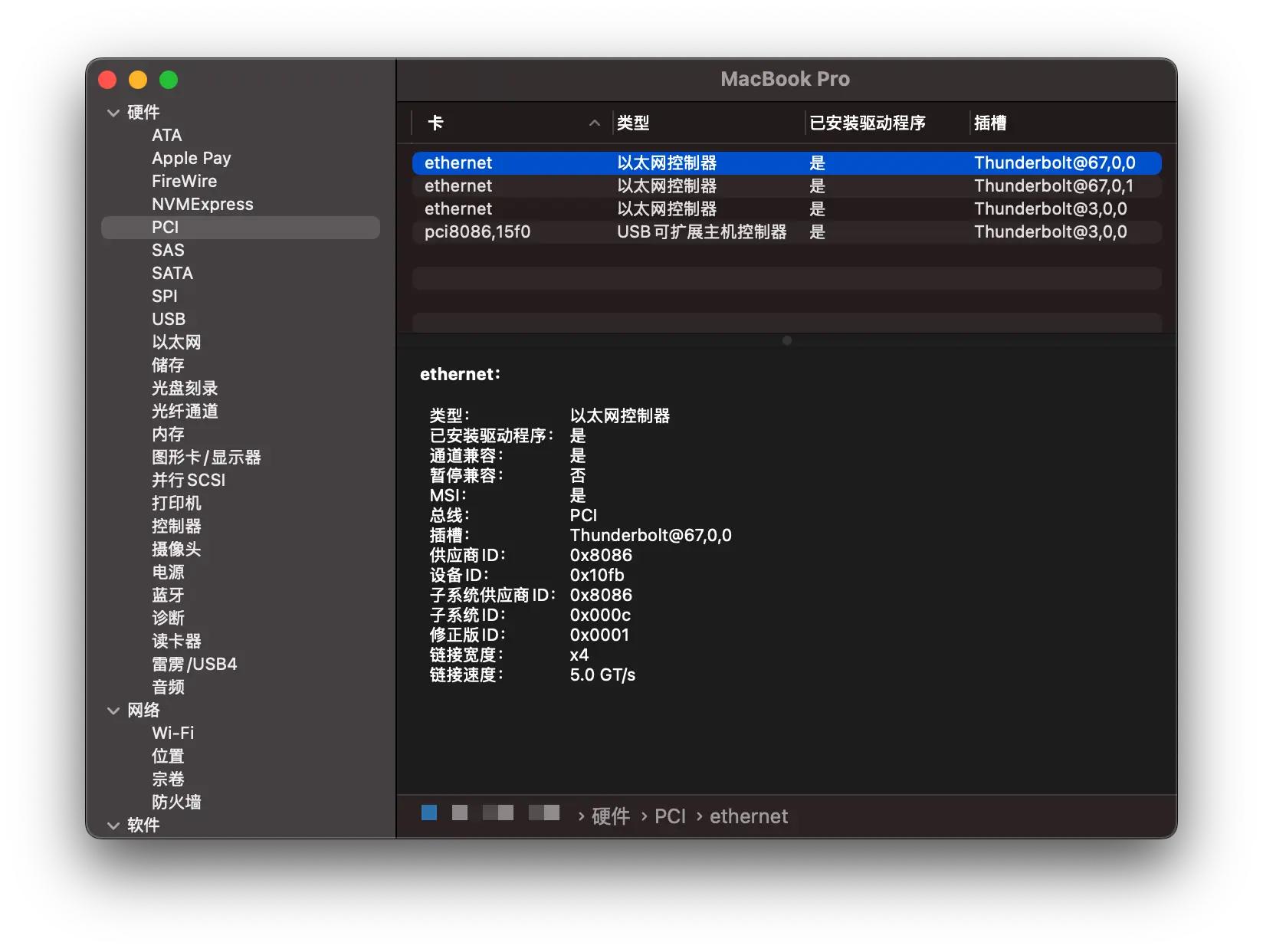
Task: Select the USB item in sidebar
Action: click(169, 320)
